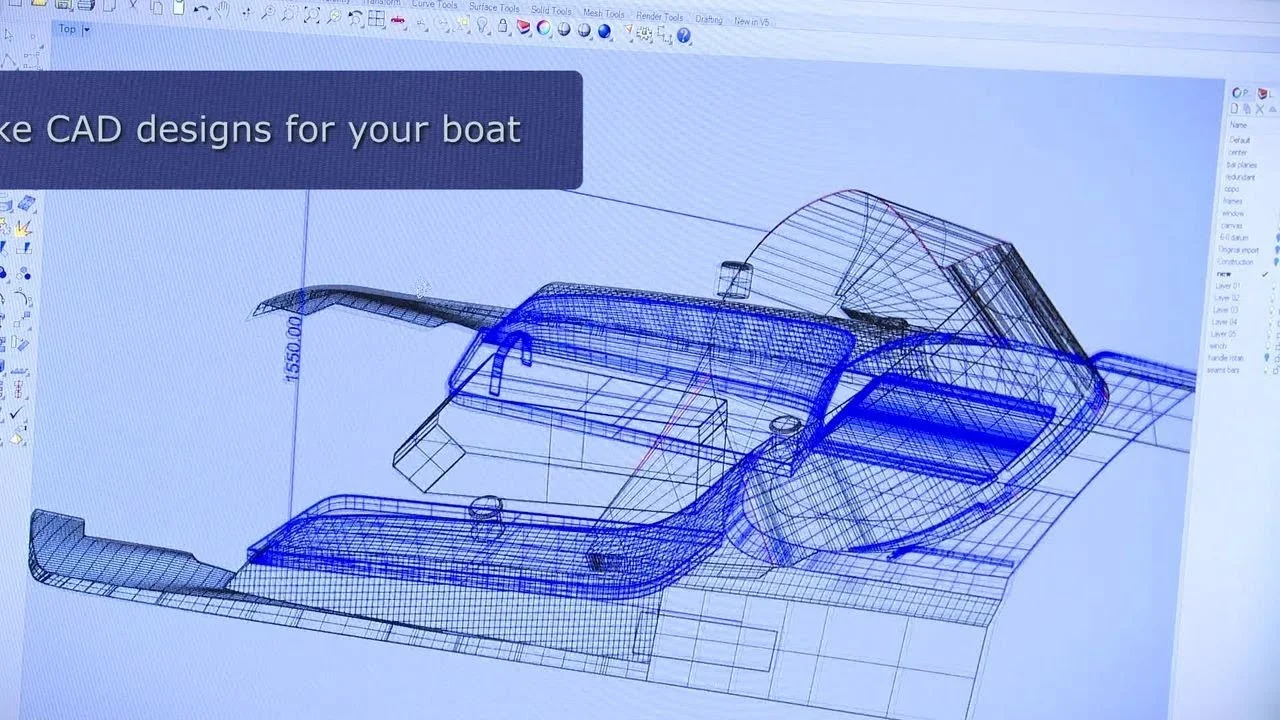Select the 'frames' layer row
Image resolution: width=1280 pixels, height=720 pixels.
[x=1231, y=201]
